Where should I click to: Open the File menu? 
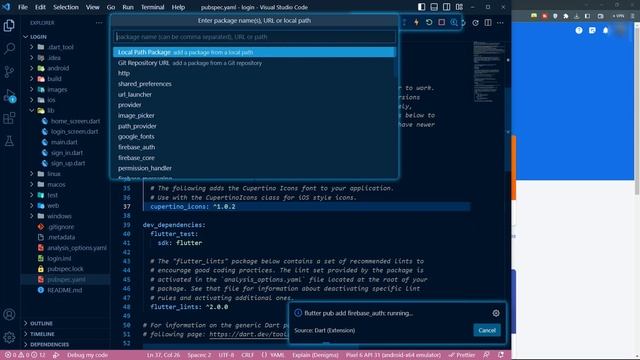click(23, 7)
